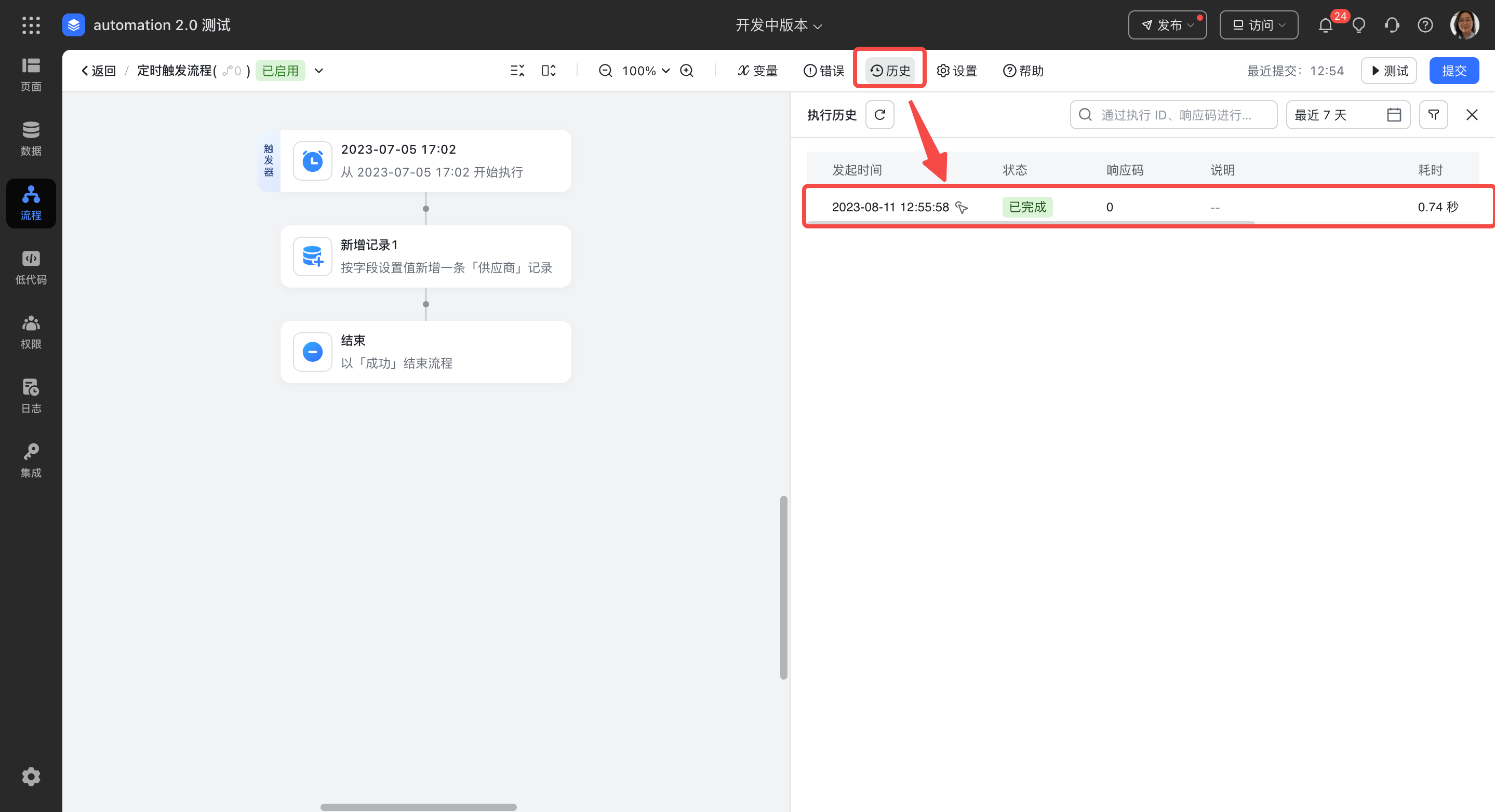The width and height of the screenshot is (1495, 812).
Task: Click the 耗时 column header
Action: click(x=1430, y=170)
